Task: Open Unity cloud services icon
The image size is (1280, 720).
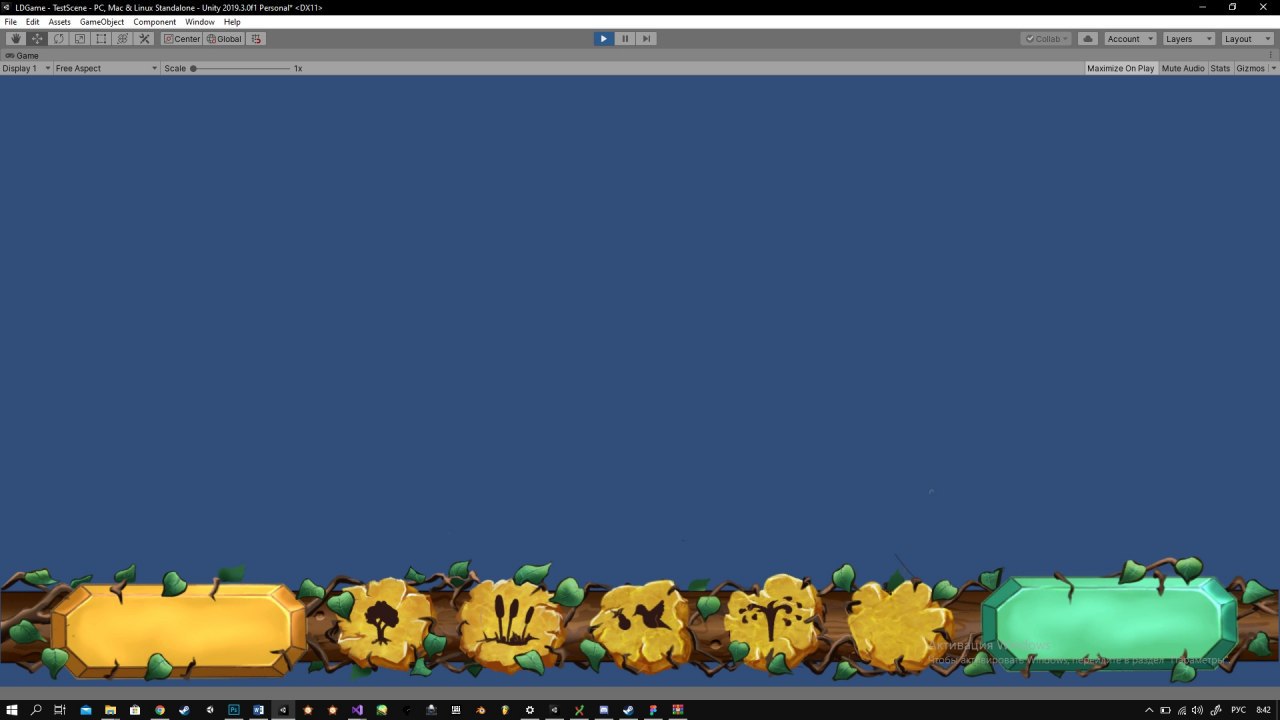Action: pyautogui.click(x=1088, y=39)
